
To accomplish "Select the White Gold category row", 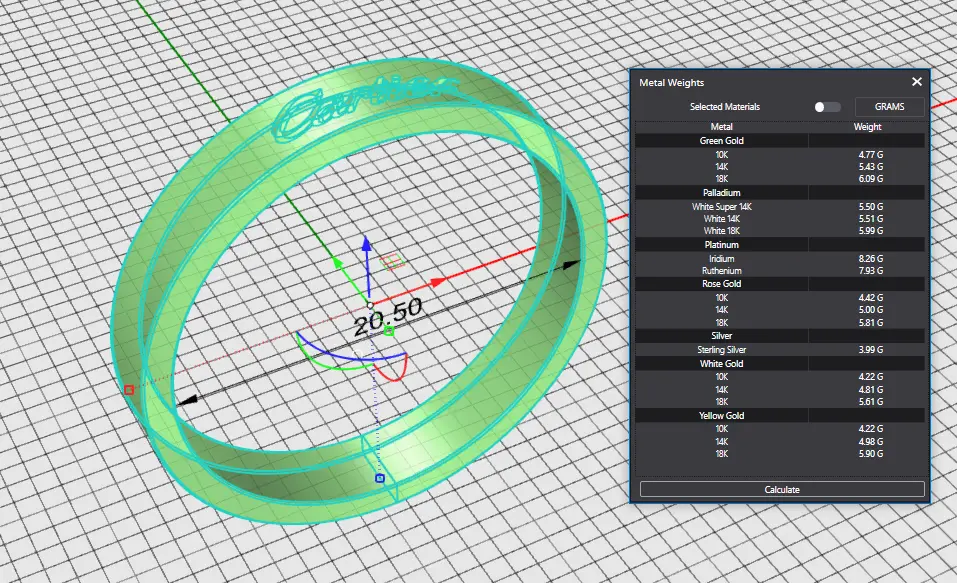I will coord(779,363).
